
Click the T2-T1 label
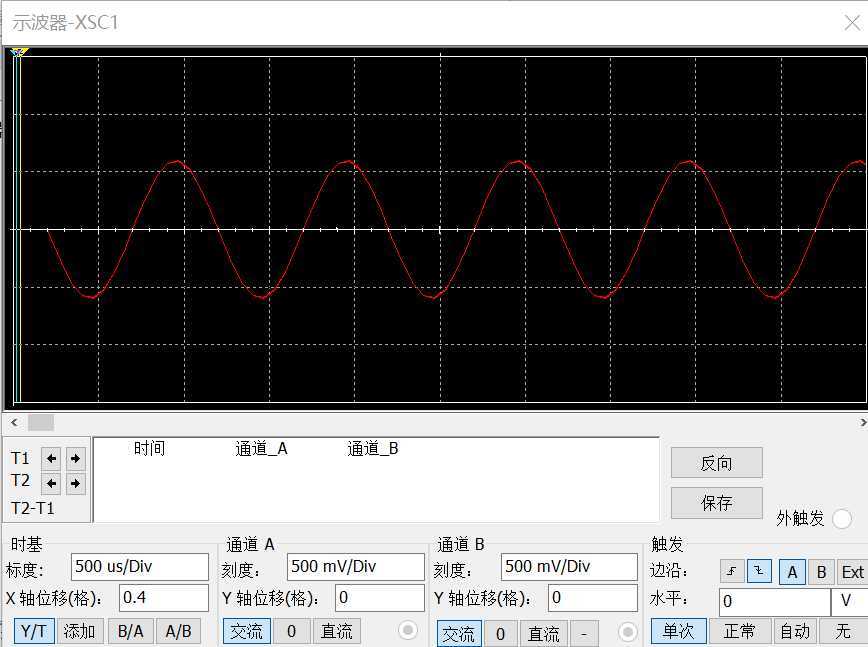pyautogui.click(x=33, y=508)
